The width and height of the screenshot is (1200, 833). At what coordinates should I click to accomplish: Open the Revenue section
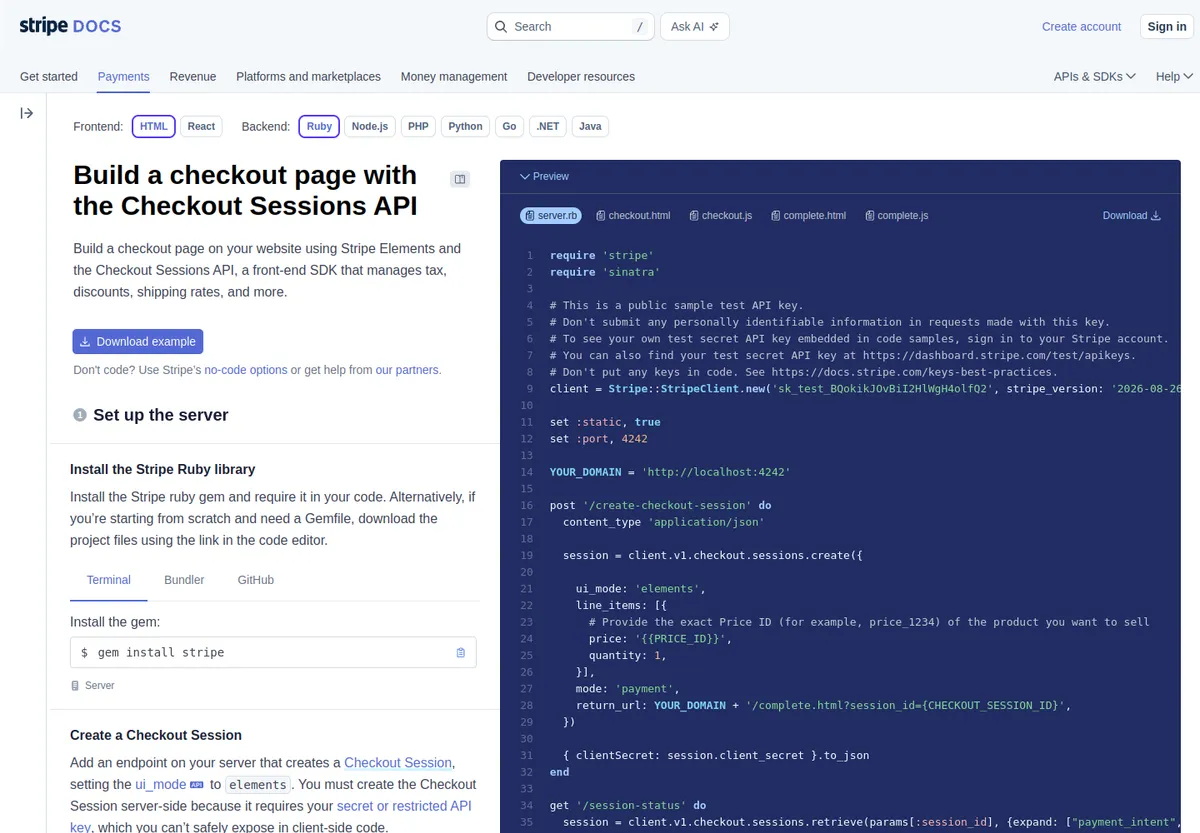click(x=193, y=76)
